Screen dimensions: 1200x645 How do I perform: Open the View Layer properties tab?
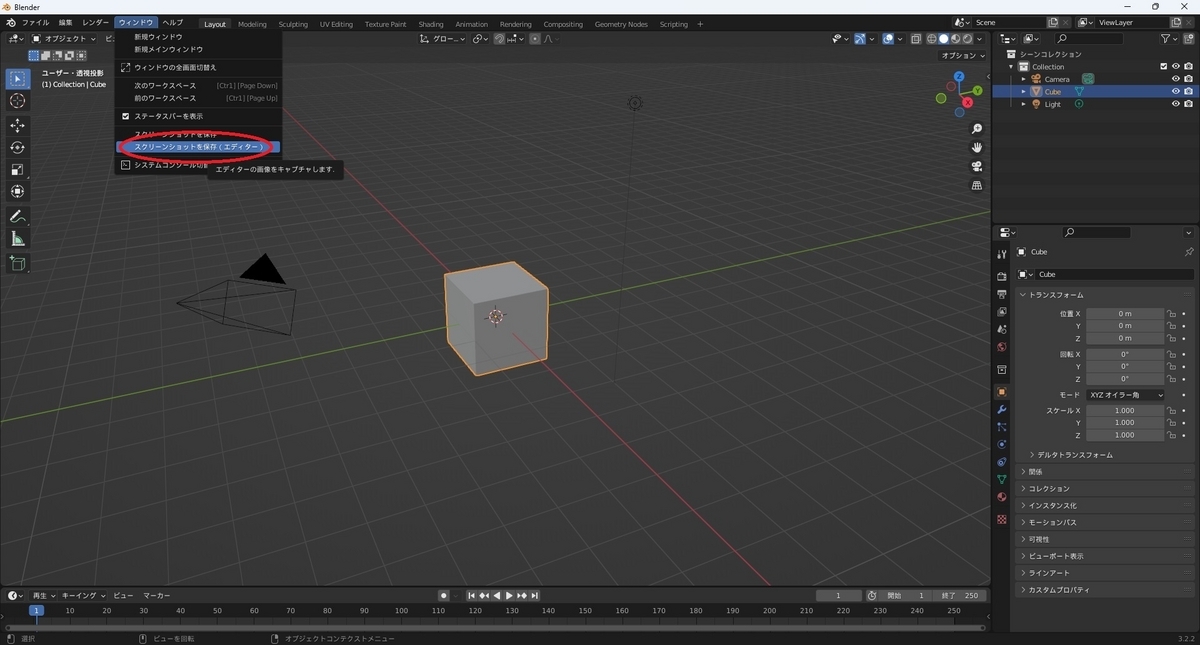click(x=1002, y=312)
